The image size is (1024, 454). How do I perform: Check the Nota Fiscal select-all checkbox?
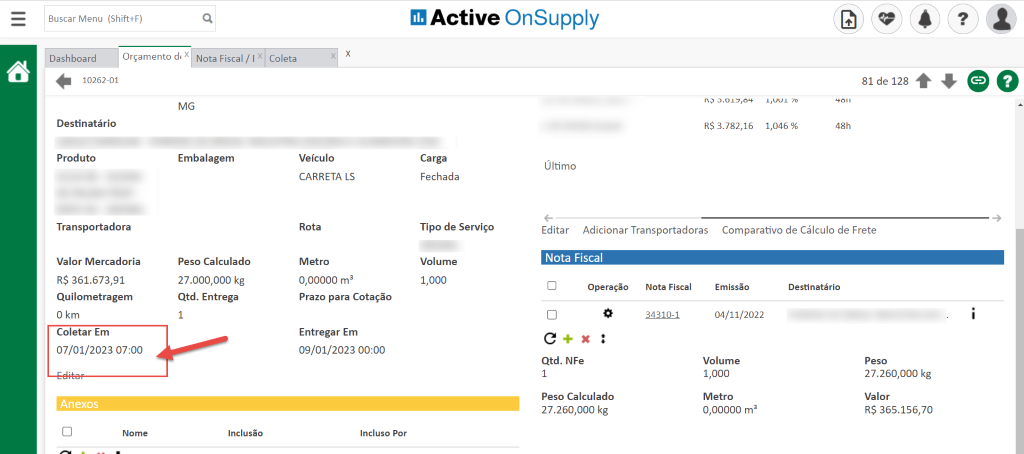(x=551, y=285)
